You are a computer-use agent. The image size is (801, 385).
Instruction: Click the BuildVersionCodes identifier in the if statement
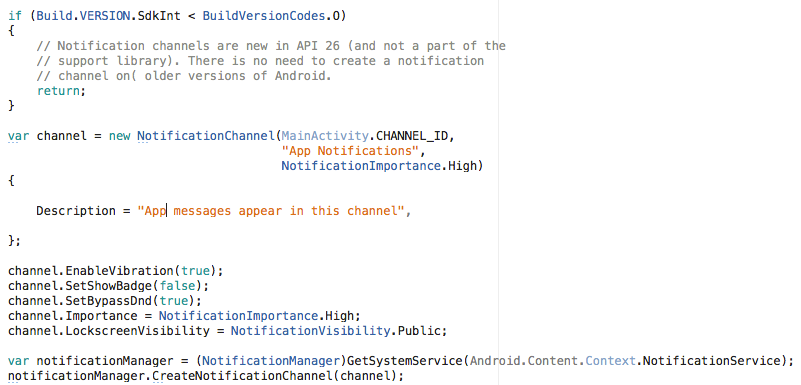[264, 16]
